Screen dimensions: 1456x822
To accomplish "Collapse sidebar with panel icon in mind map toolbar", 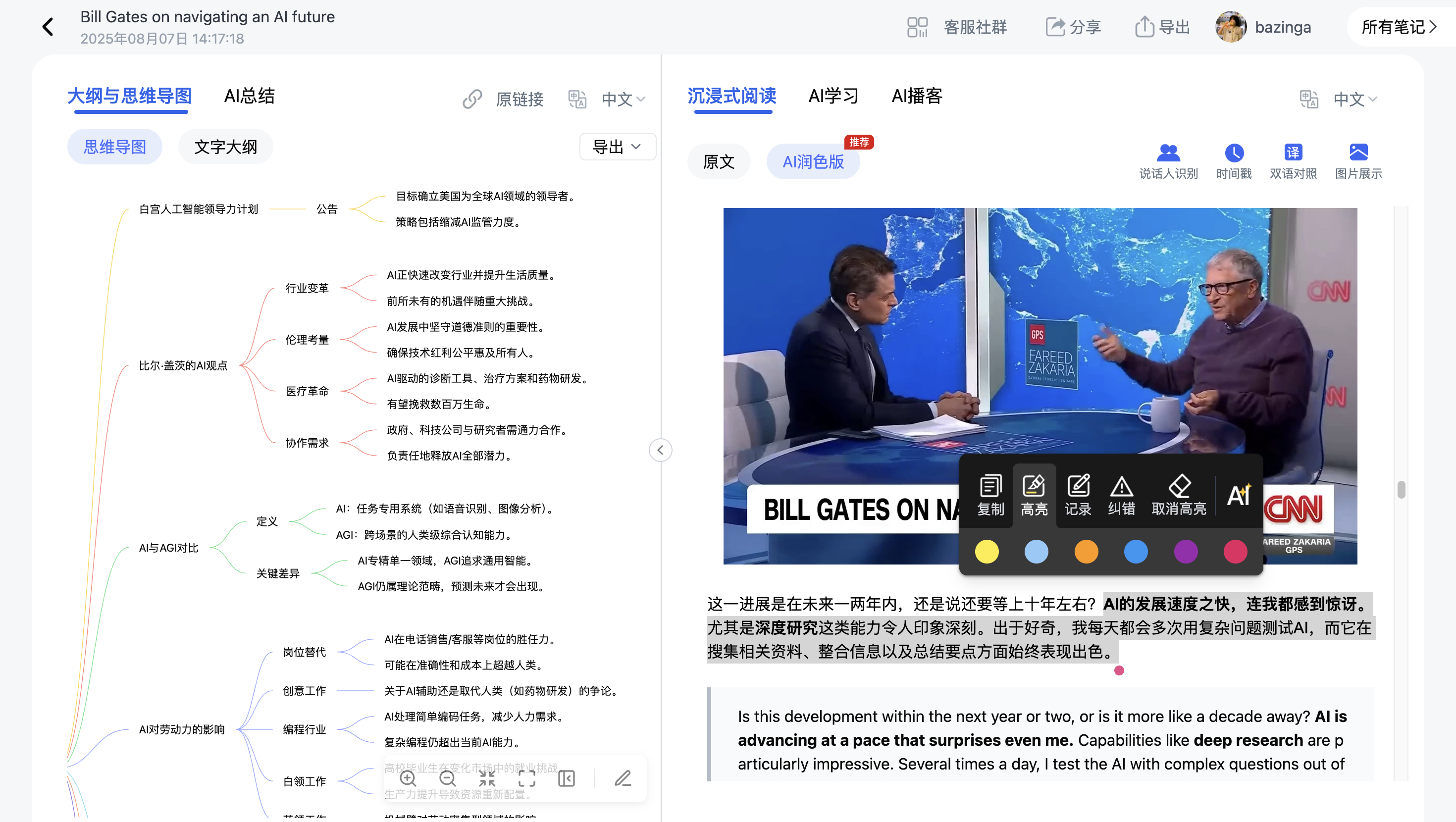I will point(567,778).
